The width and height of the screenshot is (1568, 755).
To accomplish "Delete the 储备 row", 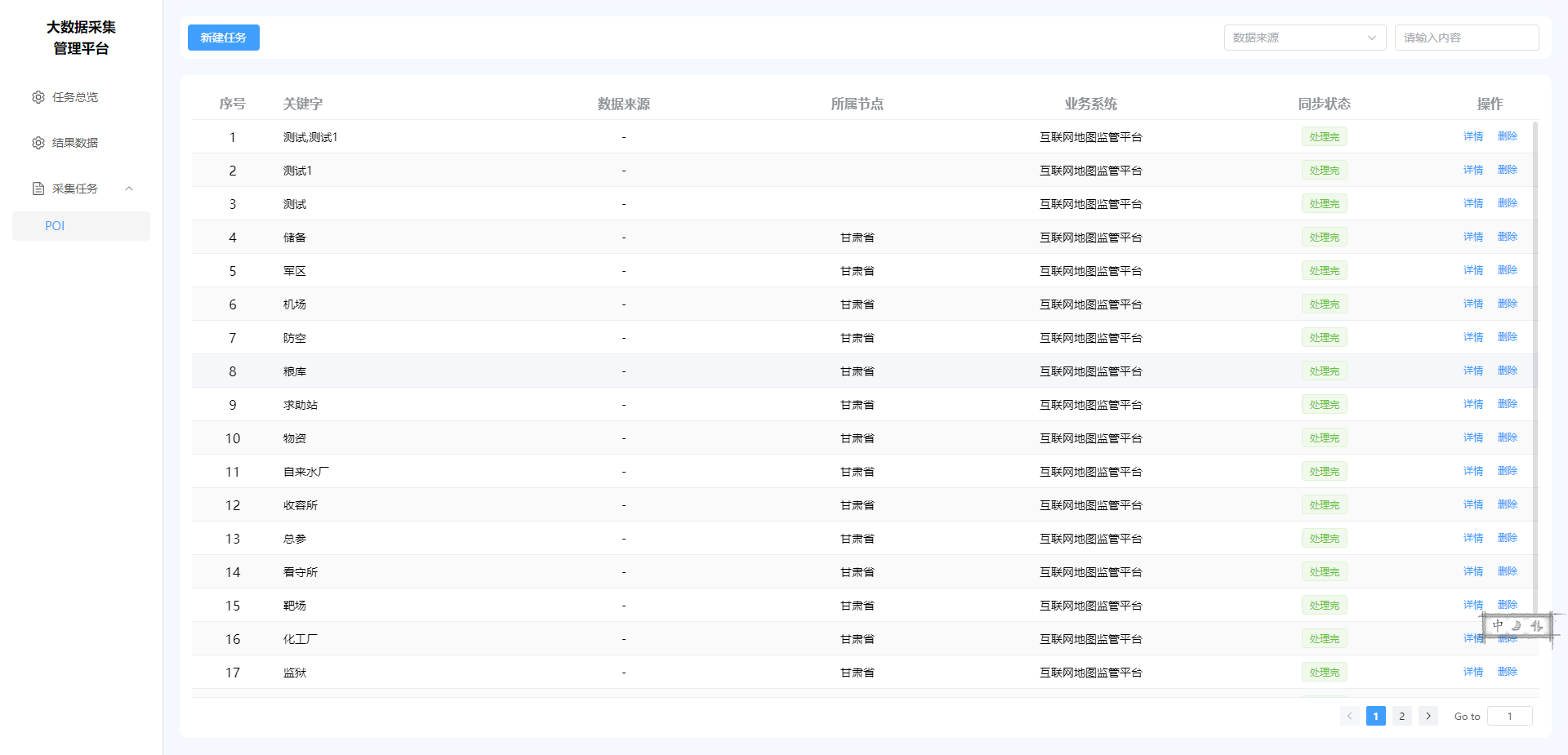I will coord(1508,237).
